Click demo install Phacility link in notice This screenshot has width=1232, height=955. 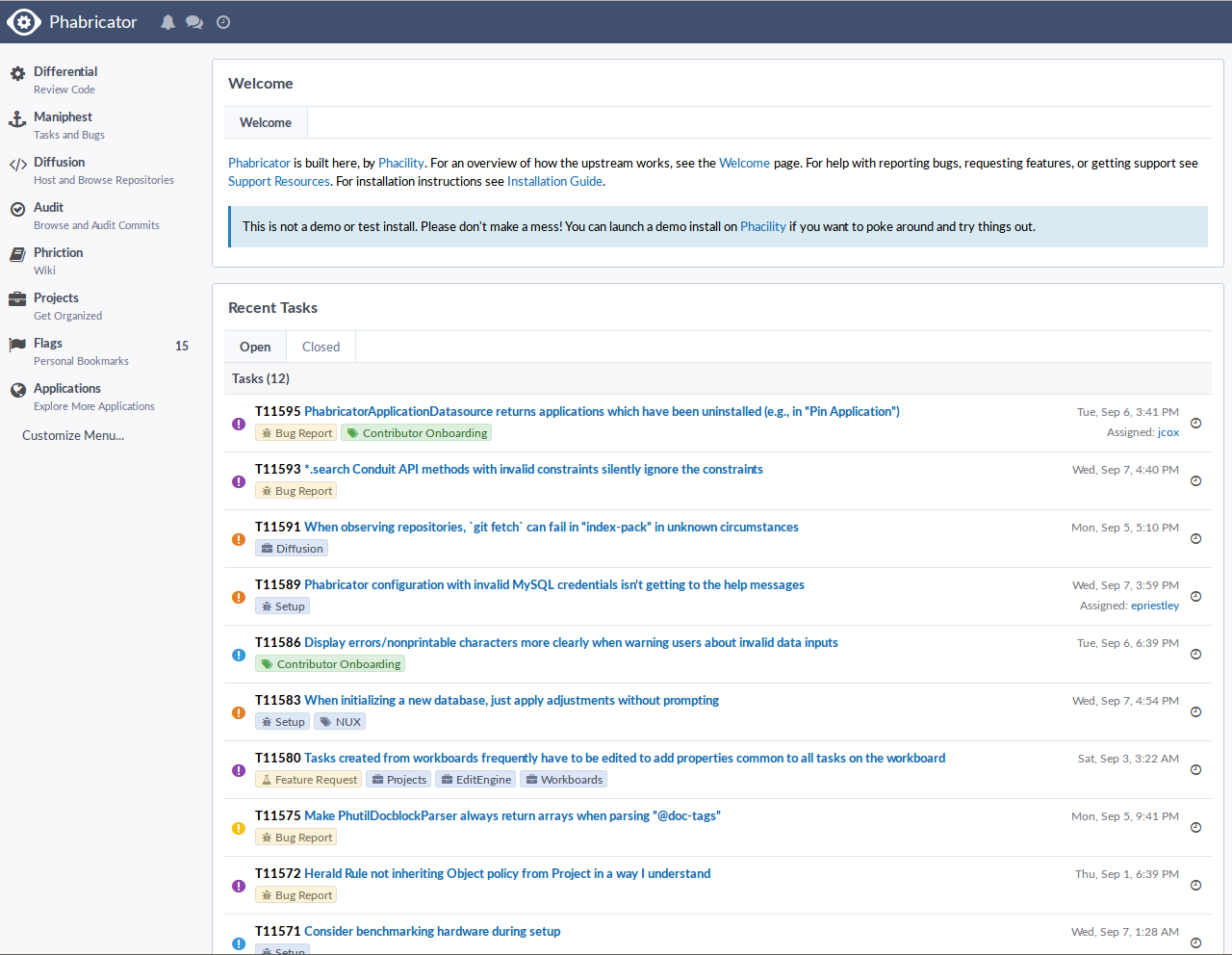coord(763,226)
